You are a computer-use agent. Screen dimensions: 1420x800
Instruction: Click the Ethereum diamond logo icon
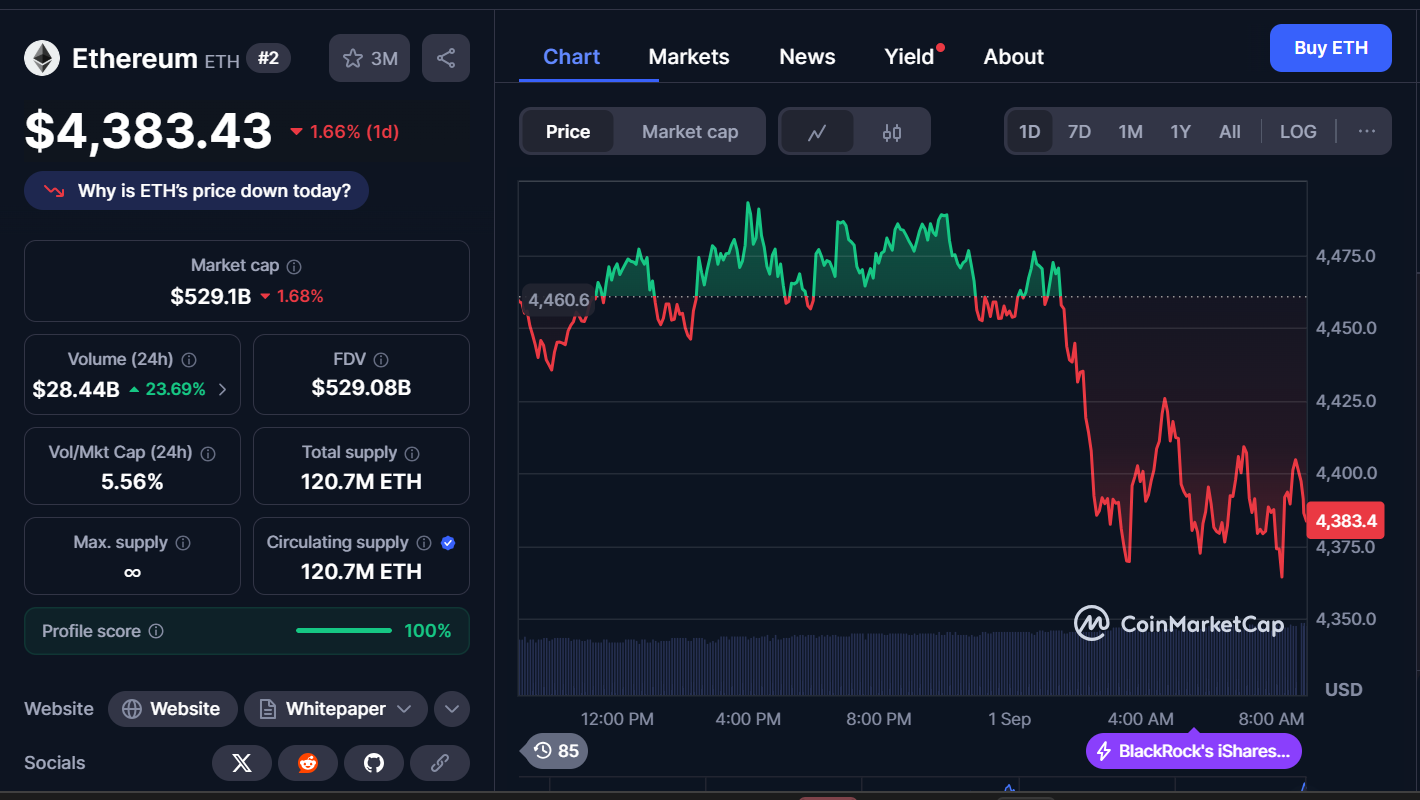click(42, 58)
